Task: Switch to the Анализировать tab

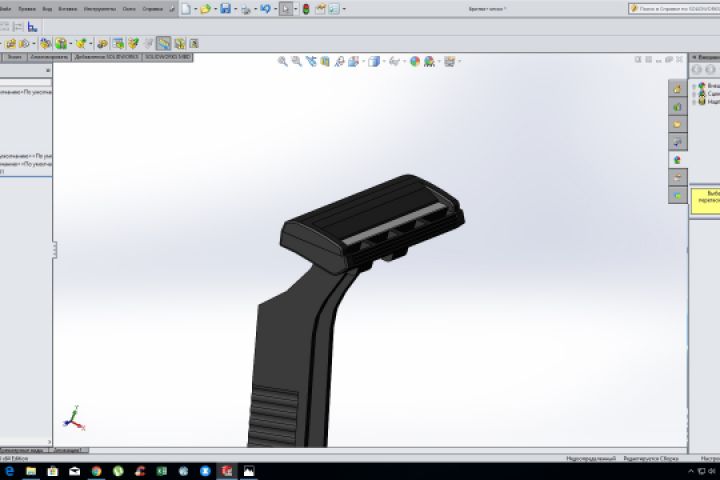Action: pyautogui.click(x=49, y=57)
